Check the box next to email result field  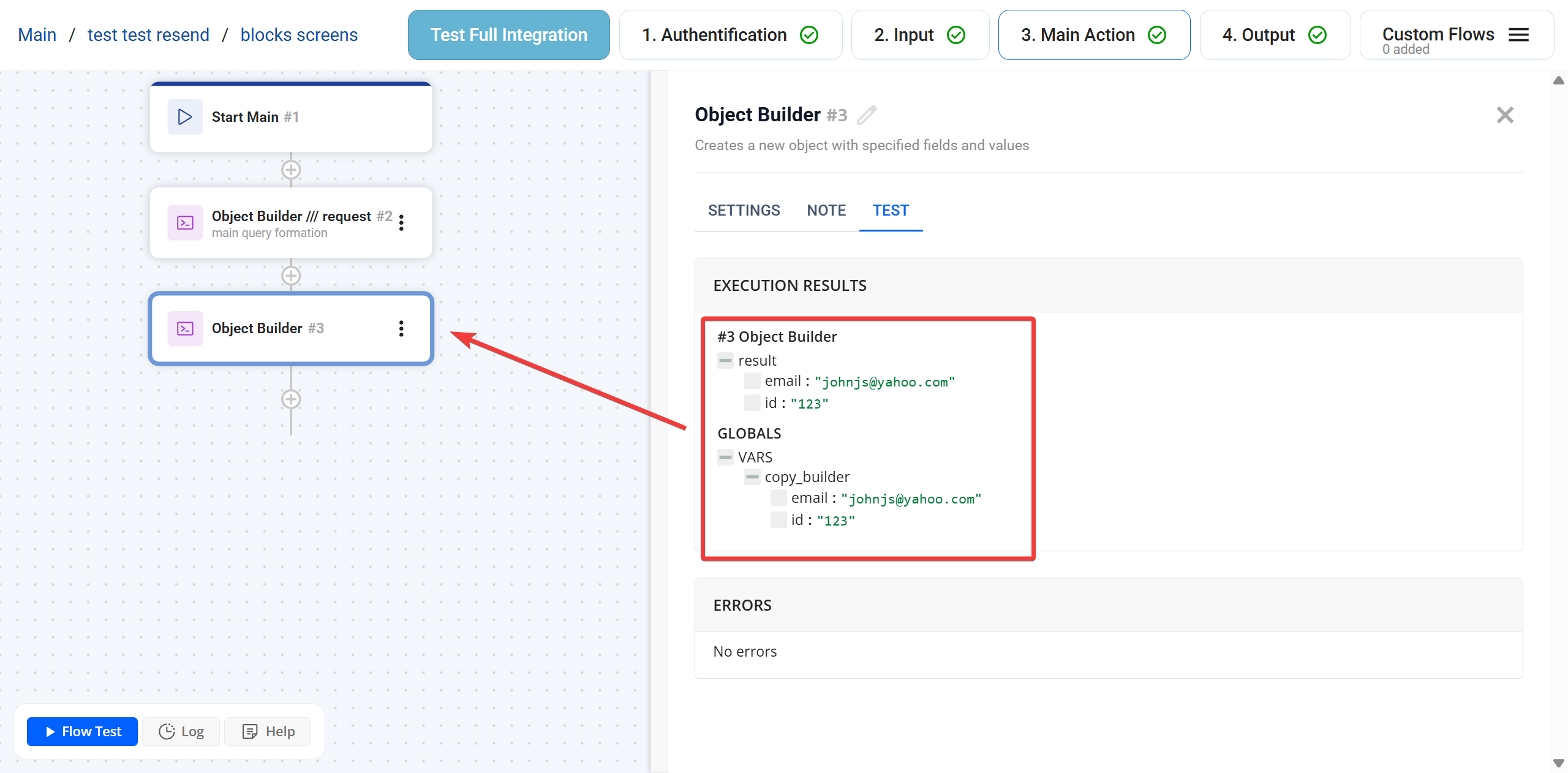coord(752,380)
